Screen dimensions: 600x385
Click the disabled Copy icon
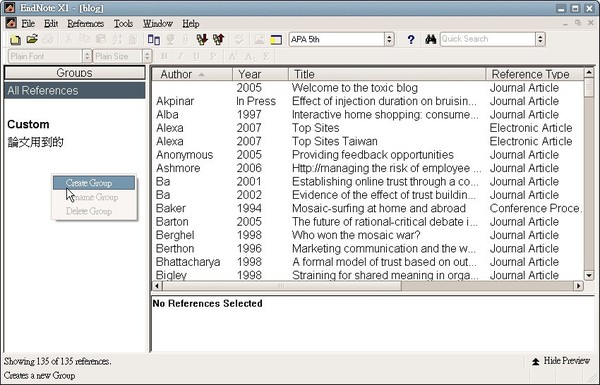tap(85, 39)
